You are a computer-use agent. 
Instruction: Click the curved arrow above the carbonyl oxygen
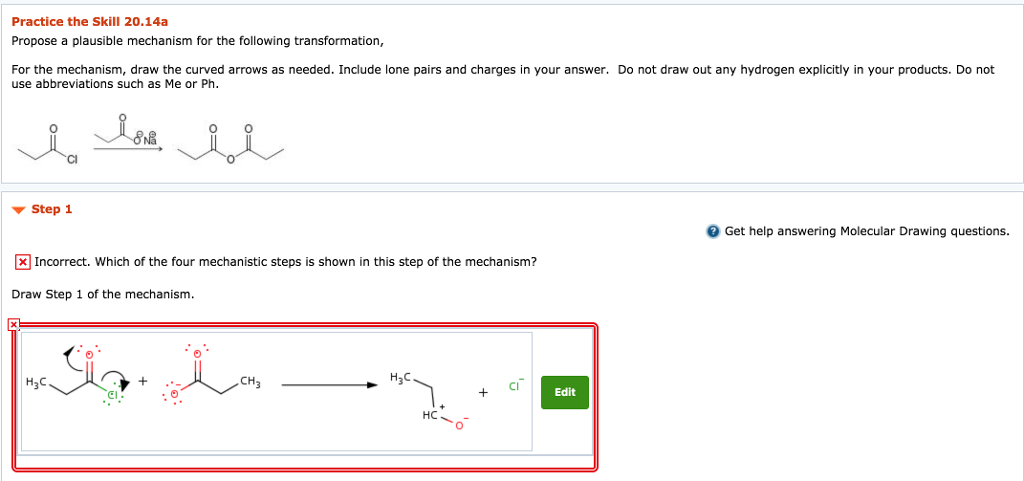pos(72,354)
